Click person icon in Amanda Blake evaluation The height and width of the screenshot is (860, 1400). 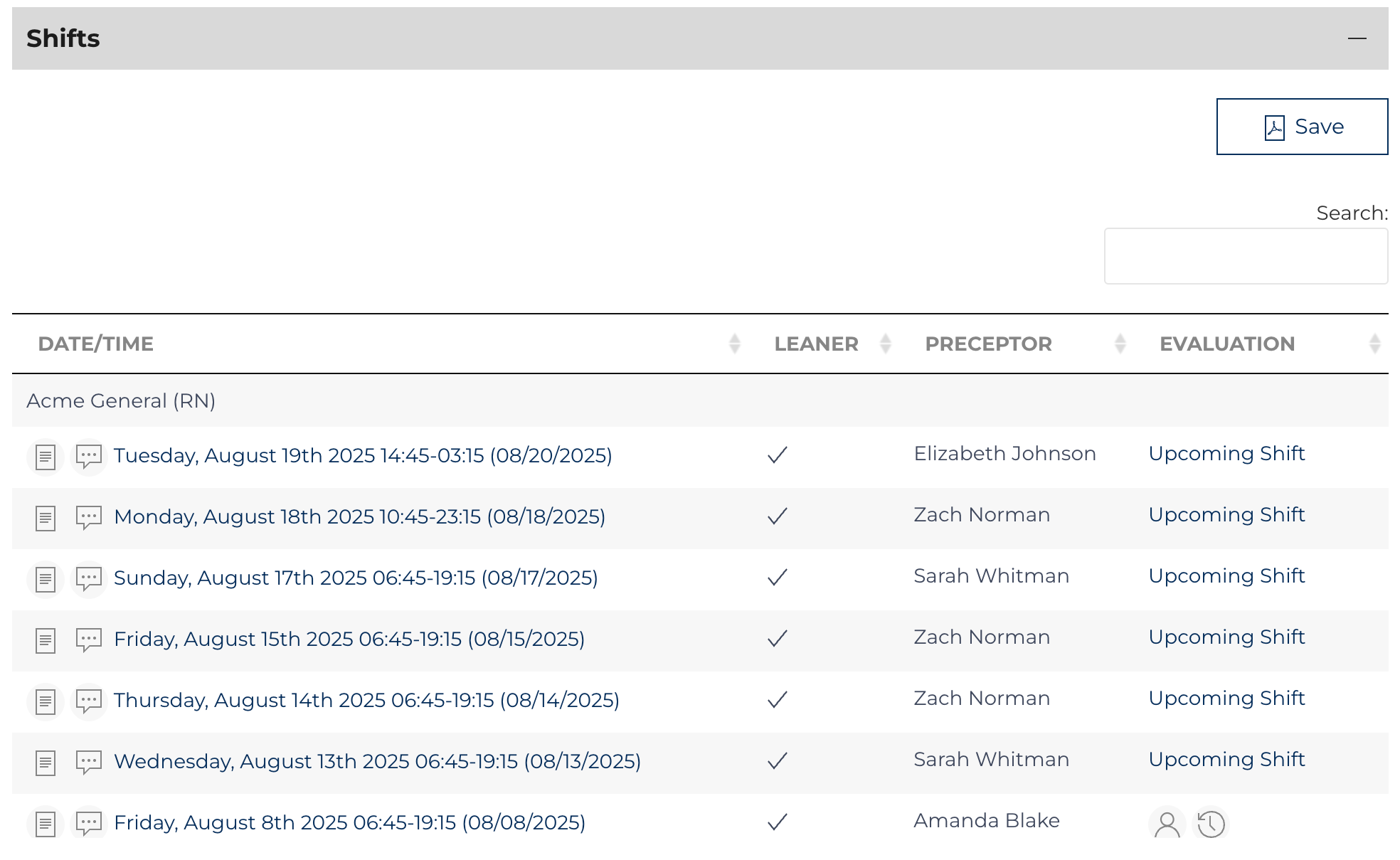pos(1167,824)
